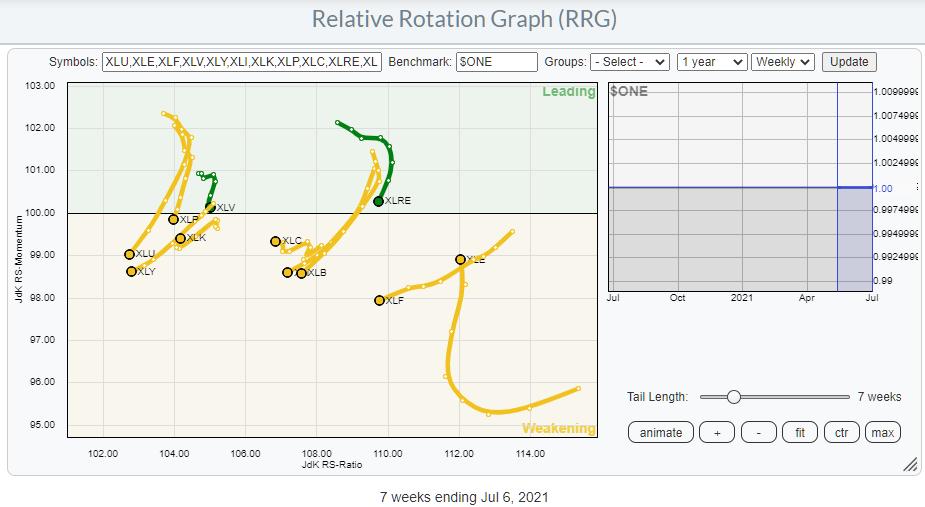Viewport: 925px width, 507px height.
Task: Click the Benchmark $ONE input field
Action: (496, 62)
